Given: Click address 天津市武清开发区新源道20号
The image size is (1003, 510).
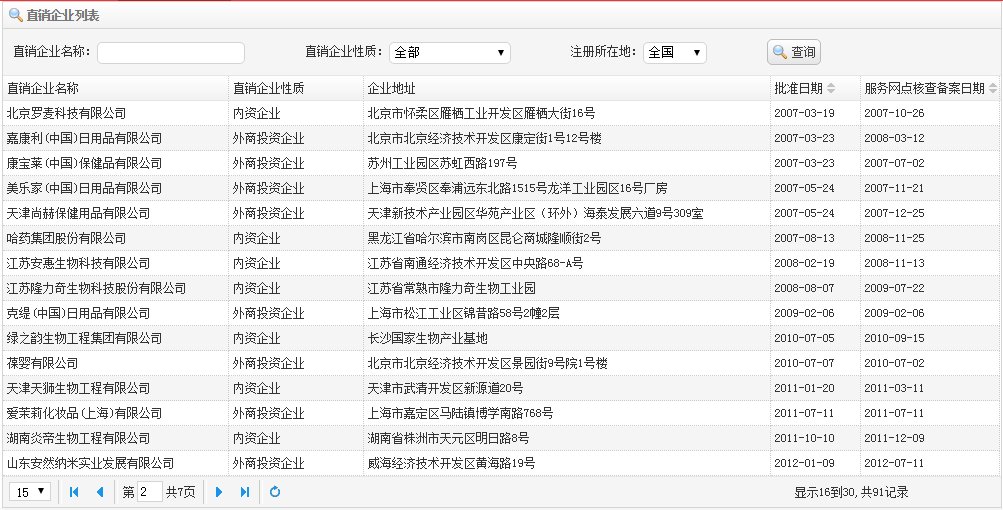Looking at the screenshot, I should [445, 388].
